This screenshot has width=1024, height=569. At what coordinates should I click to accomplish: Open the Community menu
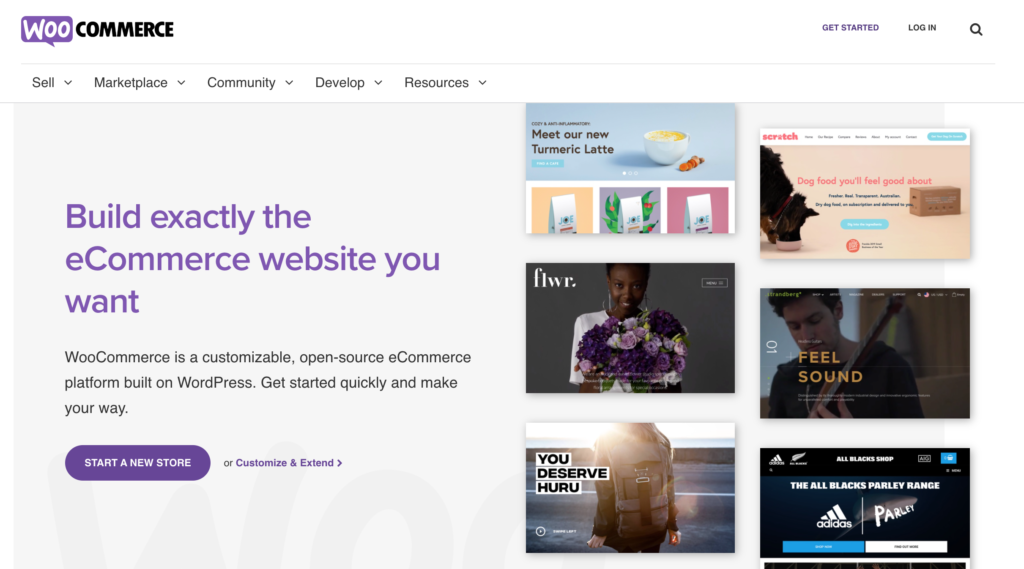point(241,83)
